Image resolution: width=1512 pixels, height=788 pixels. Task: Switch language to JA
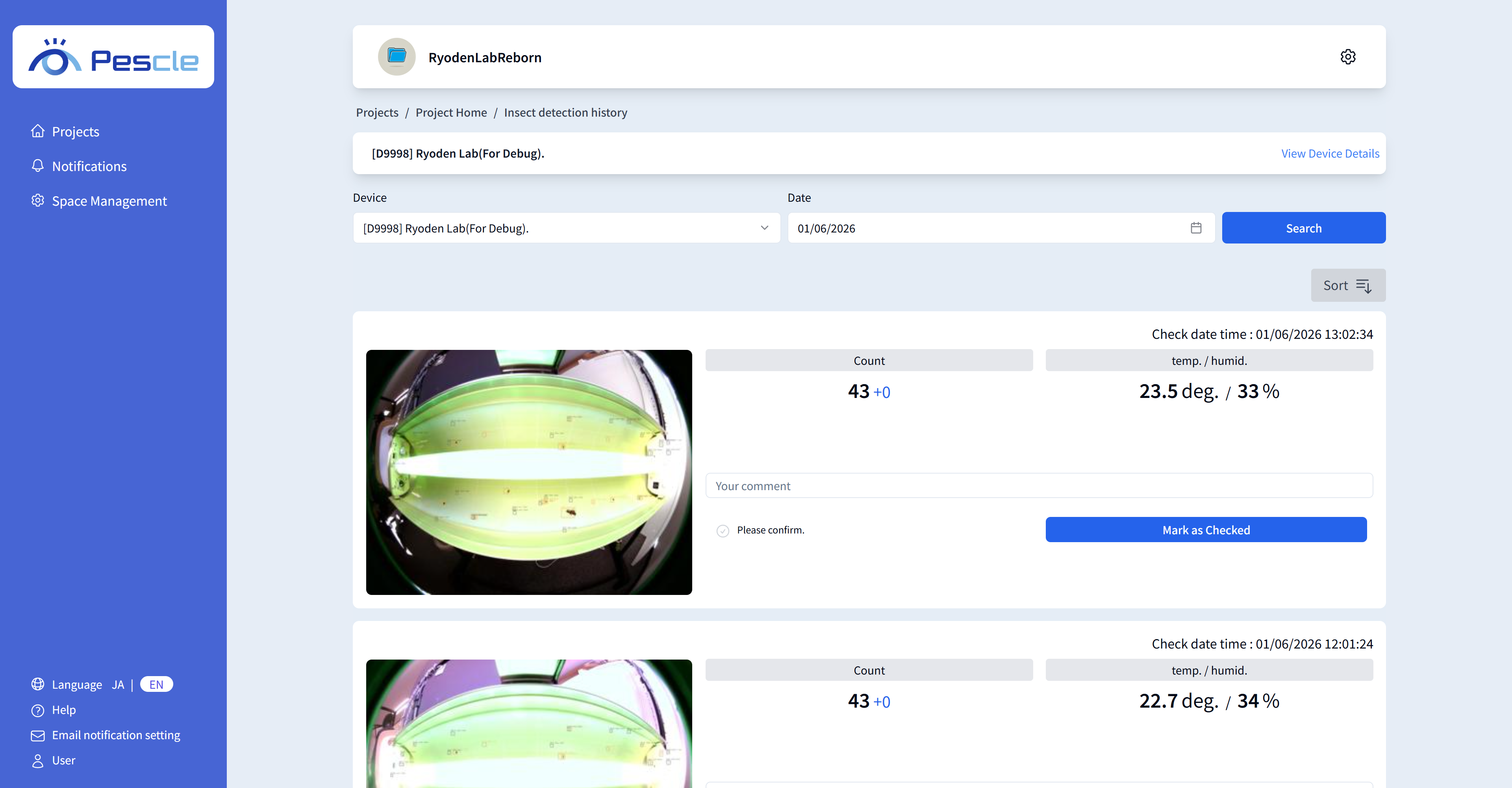pos(118,685)
